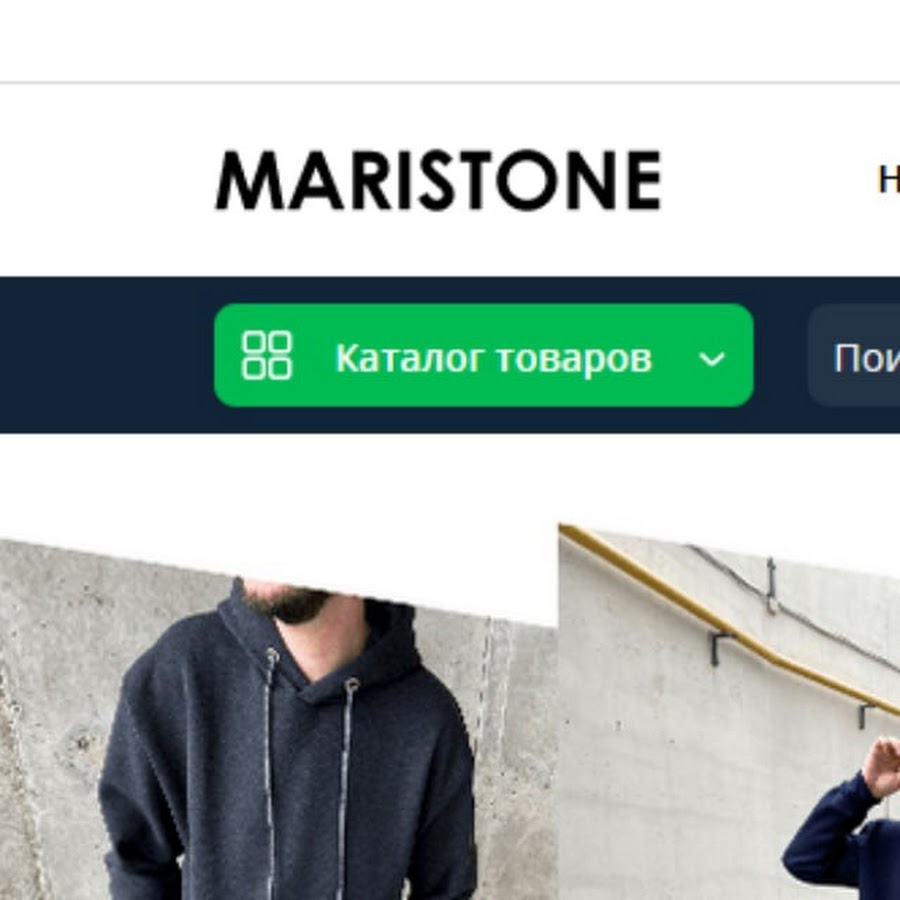900x900 pixels.
Task: Click the letter M of MARISTONE
Action: 251,180
